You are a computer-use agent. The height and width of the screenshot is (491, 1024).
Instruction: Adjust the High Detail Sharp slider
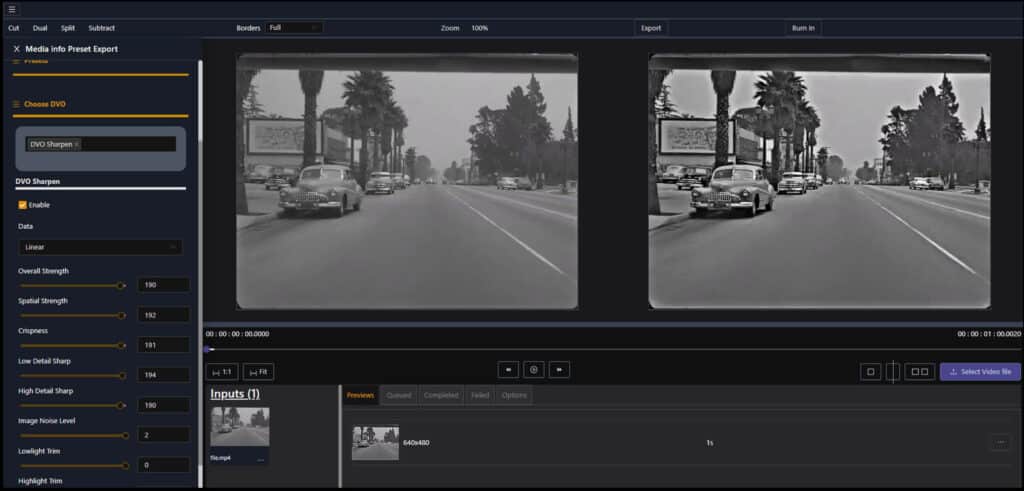click(x=72, y=405)
